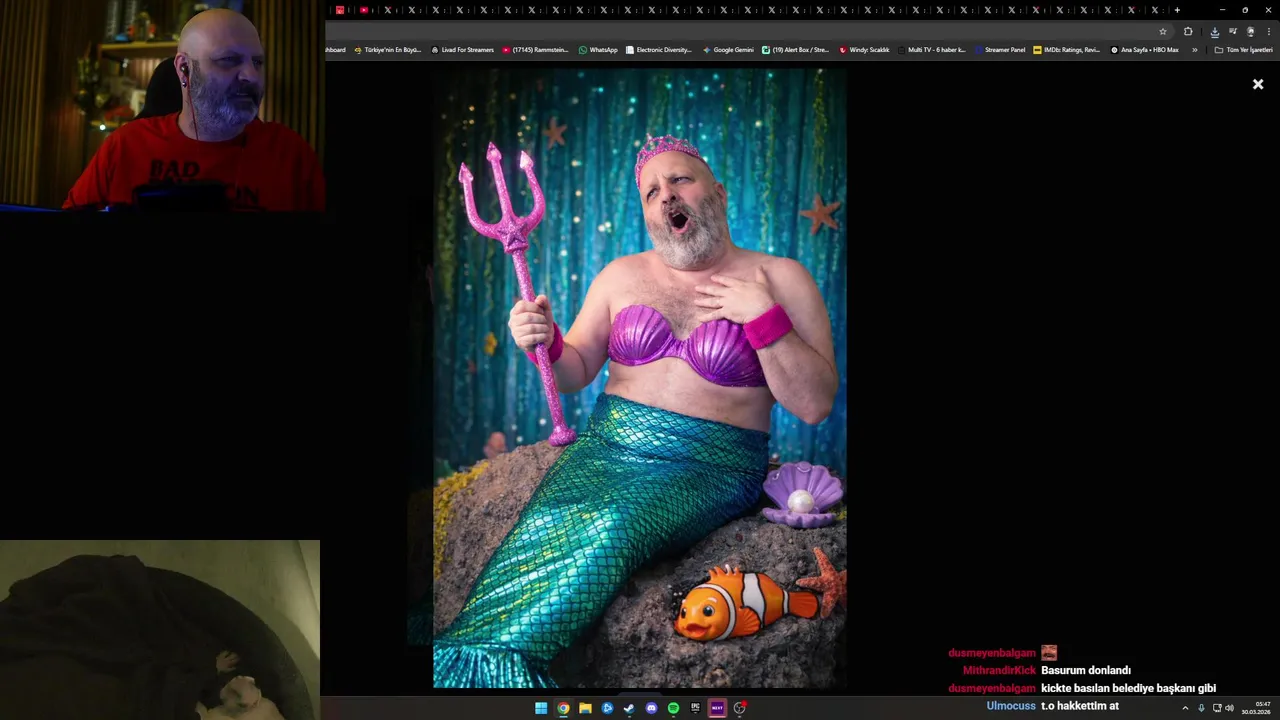Image resolution: width=1280 pixels, height=720 pixels.
Task: Click the emote in dusmeyenbalgam's message
Action: tap(1049, 653)
